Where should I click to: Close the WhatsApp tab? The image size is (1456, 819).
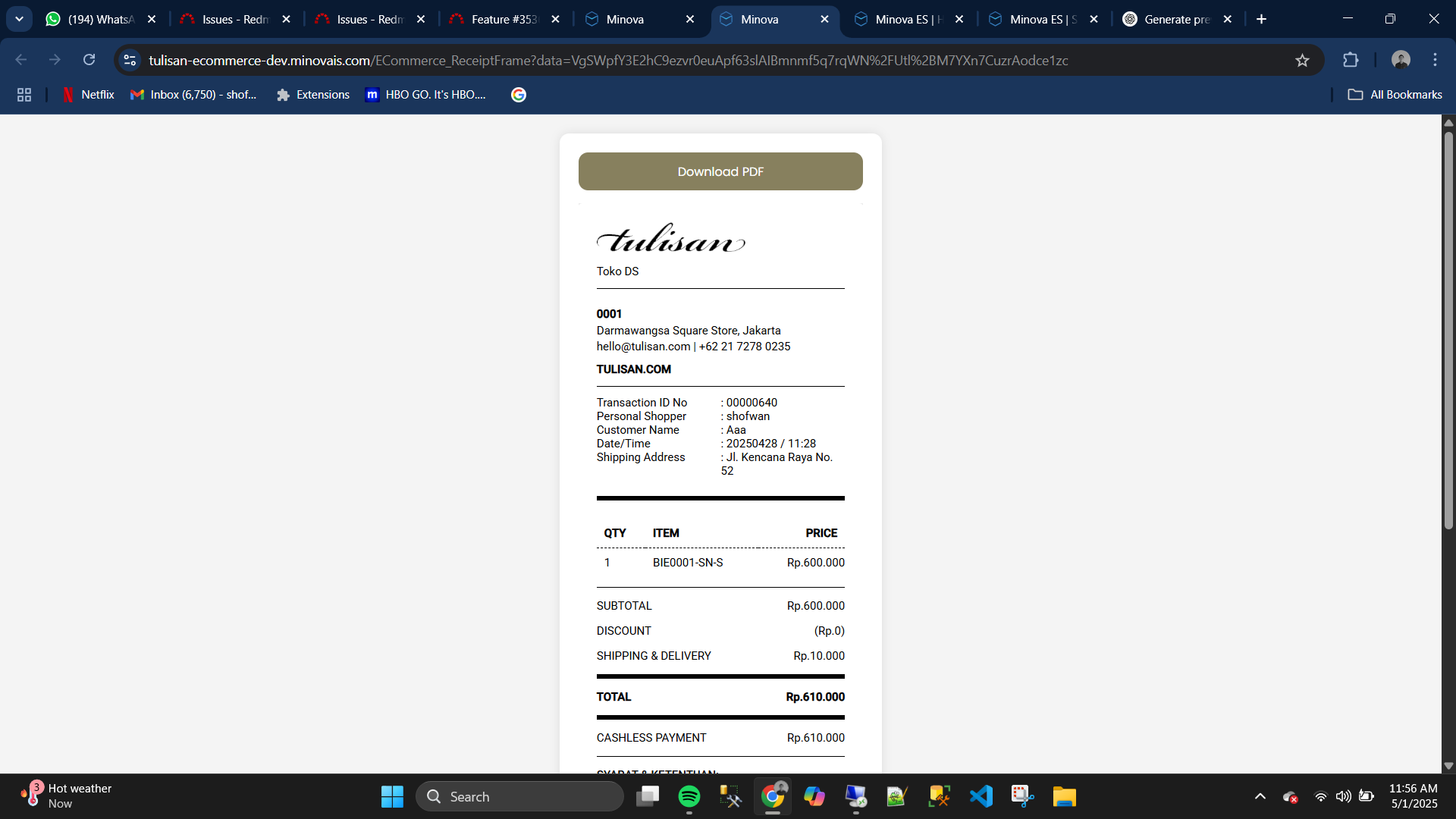tap(152, 19)
